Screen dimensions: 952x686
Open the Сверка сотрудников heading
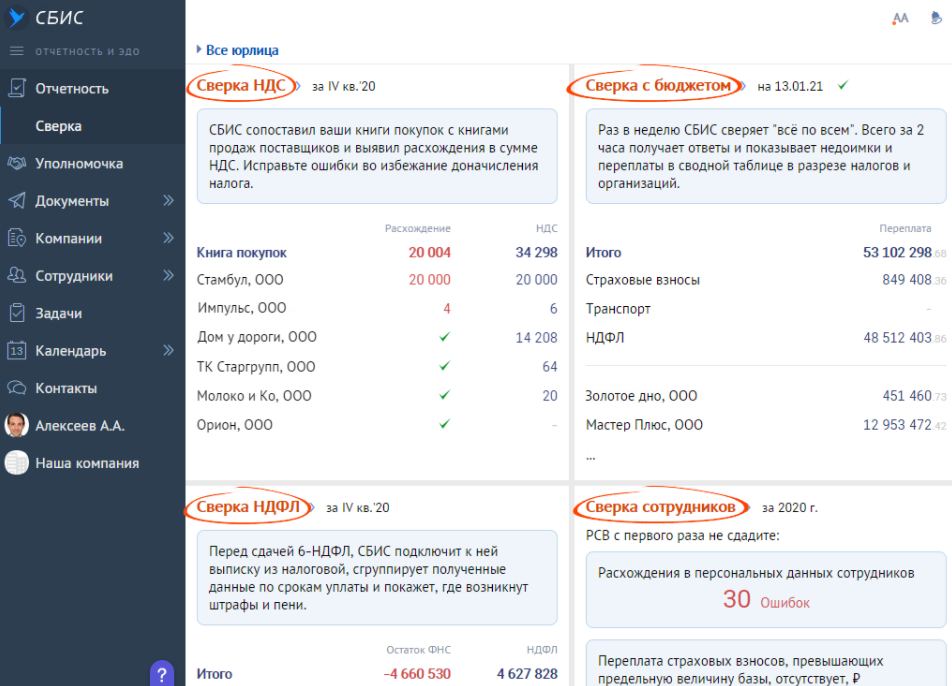click(660, 506)
